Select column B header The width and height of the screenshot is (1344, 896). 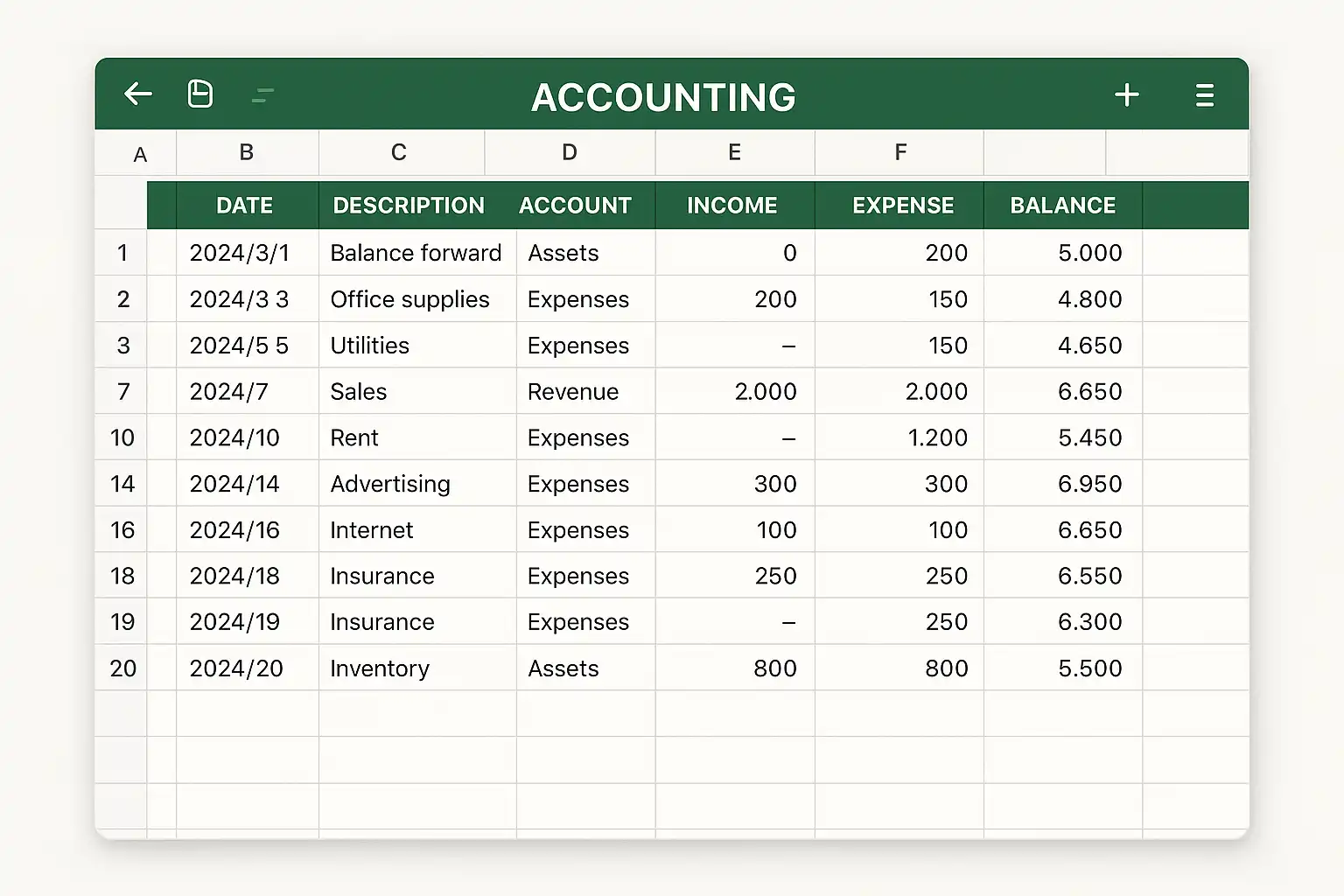247,153
